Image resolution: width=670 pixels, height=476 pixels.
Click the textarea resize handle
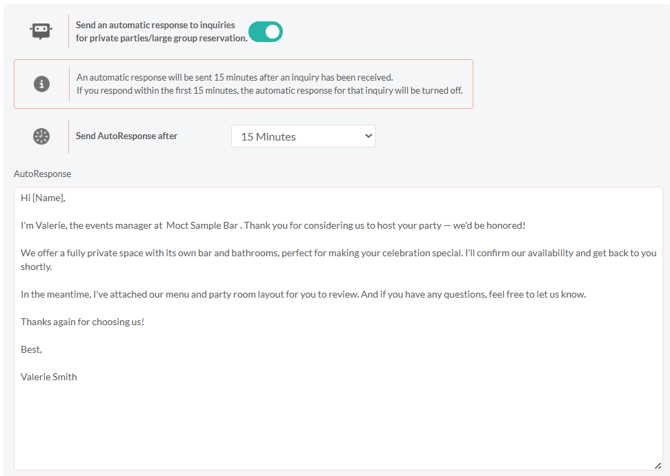pos(656,465)
